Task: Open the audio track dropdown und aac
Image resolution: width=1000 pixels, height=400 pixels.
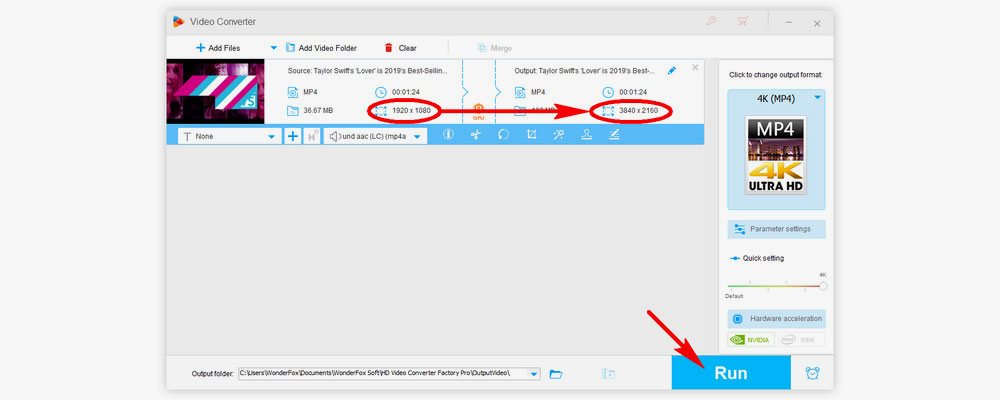Action: pos(376,136)
